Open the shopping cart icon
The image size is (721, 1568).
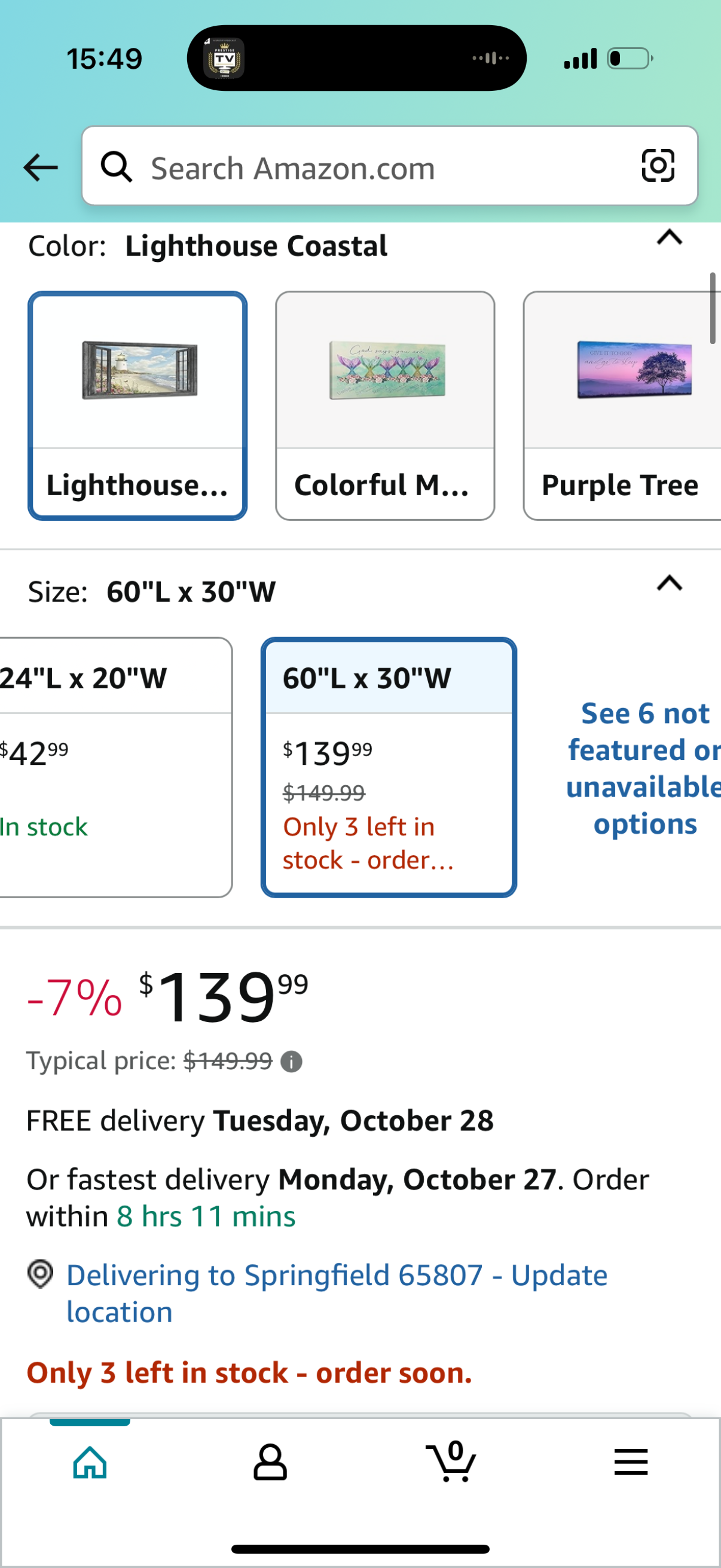click(451, 1462)
